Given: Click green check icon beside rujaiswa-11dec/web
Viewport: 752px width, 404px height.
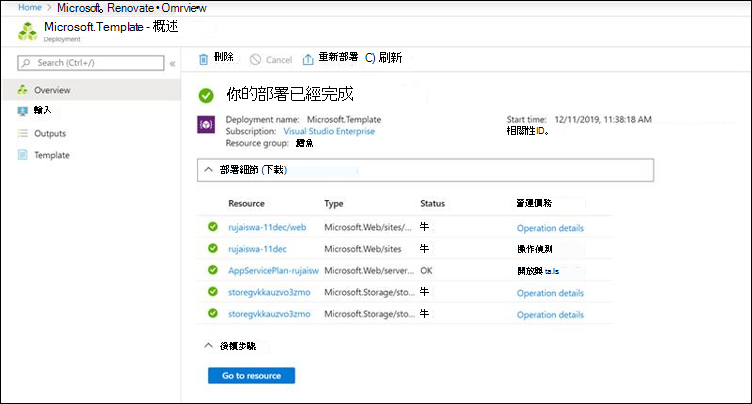Looking at the screenshot, I should [x=213, y=226].
